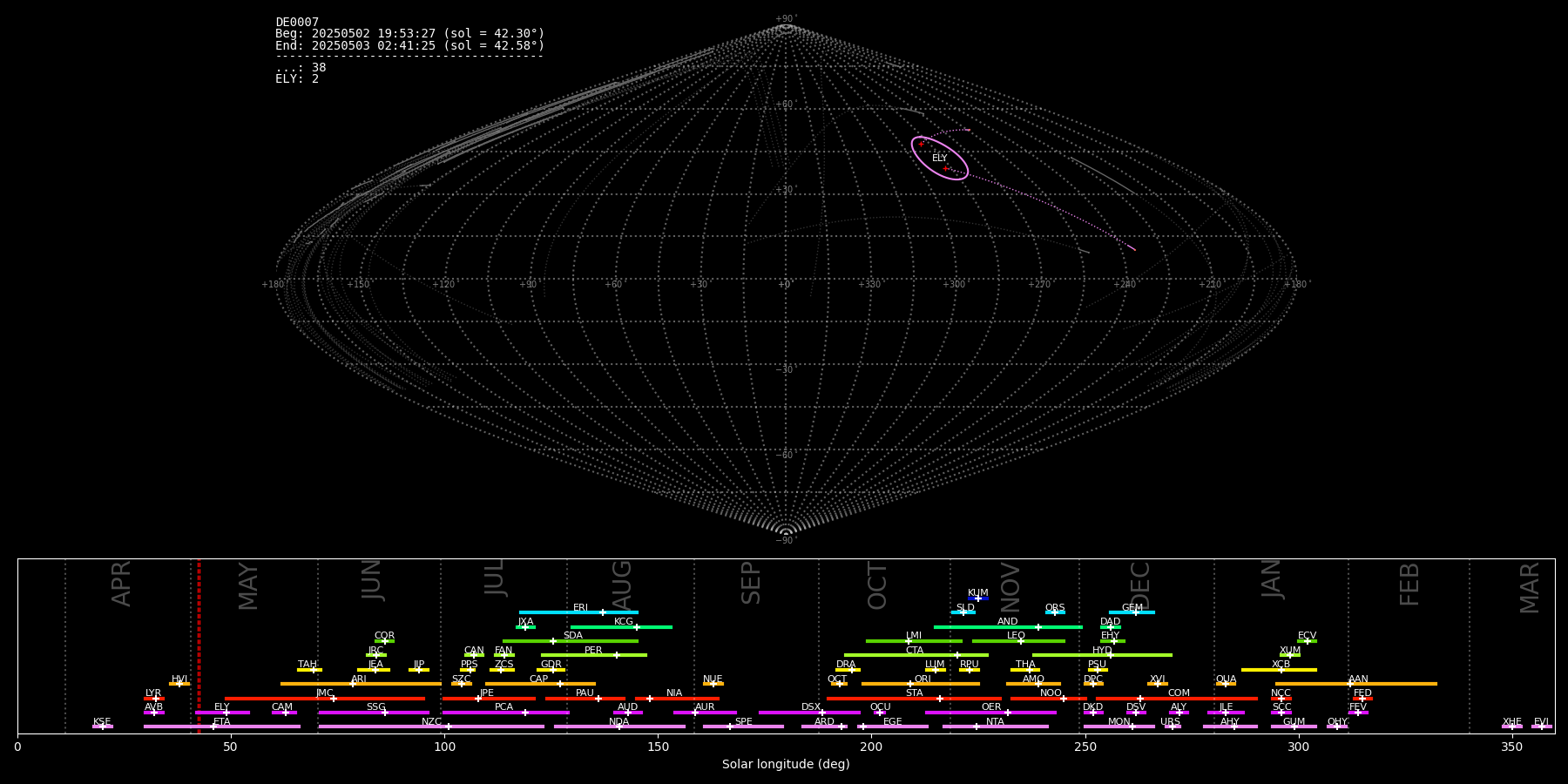Select the PCA shower bar
This screenshot has width=1568, height=784.
[x=505, y=713]
